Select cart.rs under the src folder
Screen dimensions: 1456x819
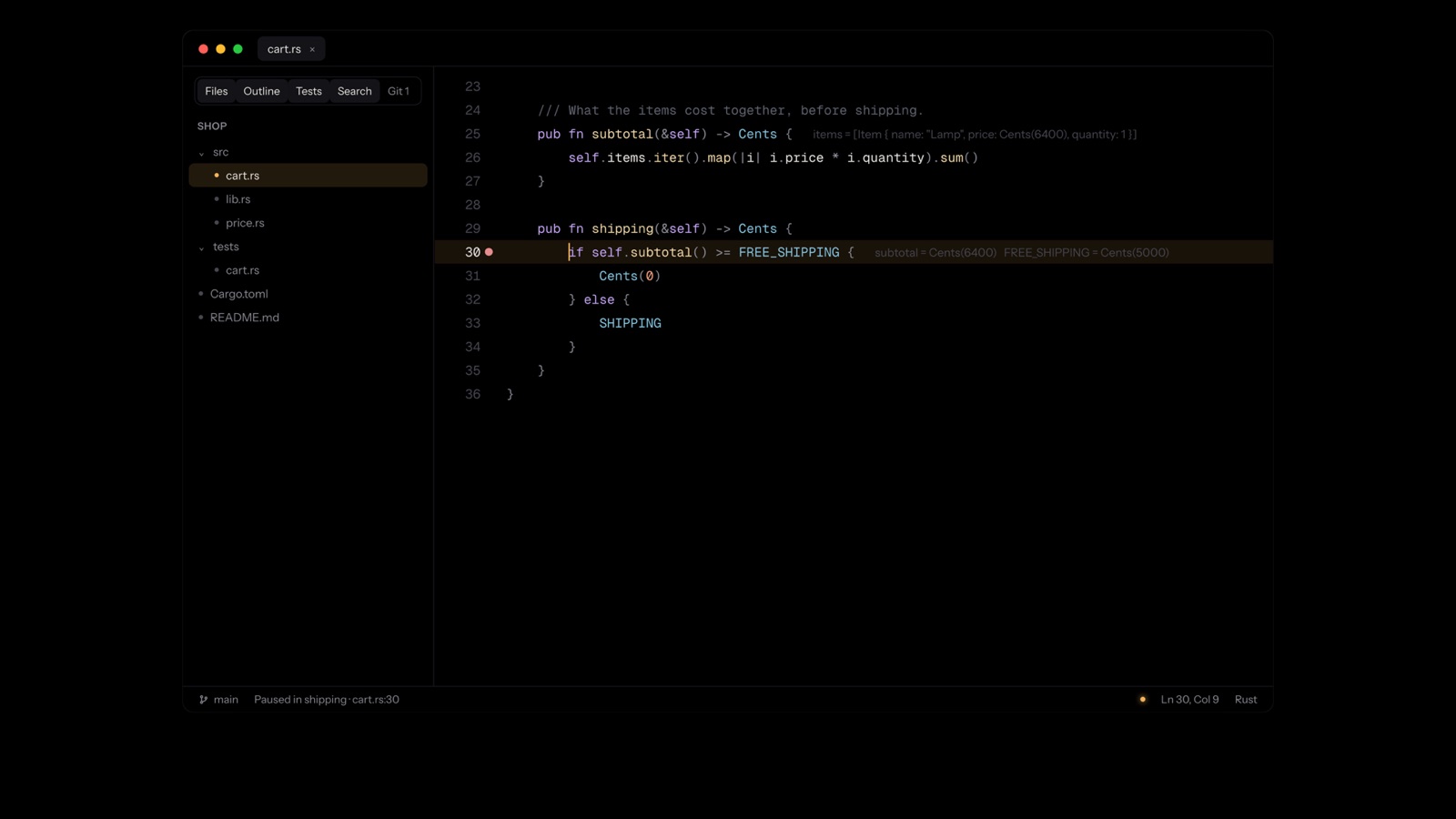click(x=308, y=176)
